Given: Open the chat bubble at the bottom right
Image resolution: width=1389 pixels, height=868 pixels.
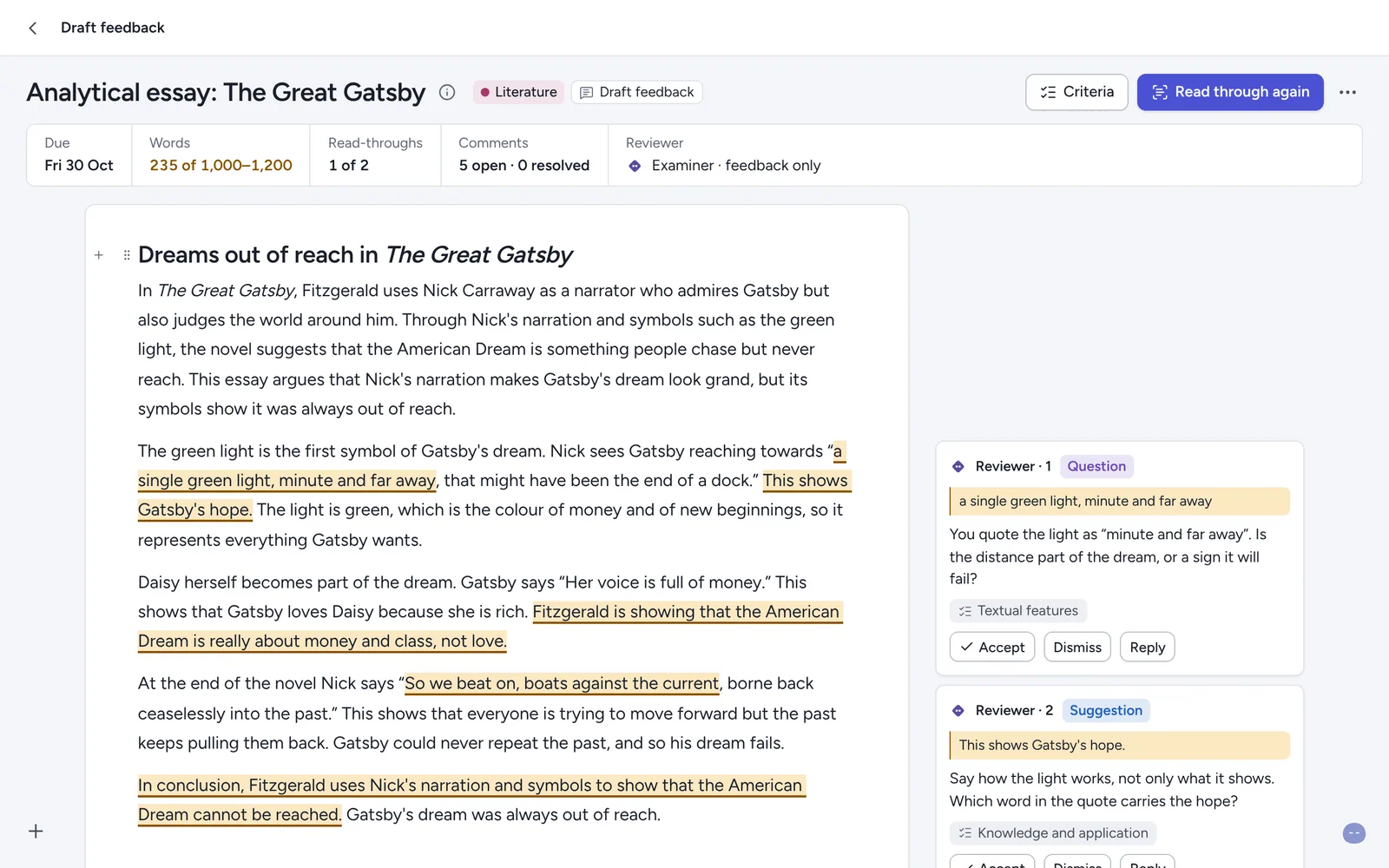Looking at the screenshot, I should [1353, 833].
